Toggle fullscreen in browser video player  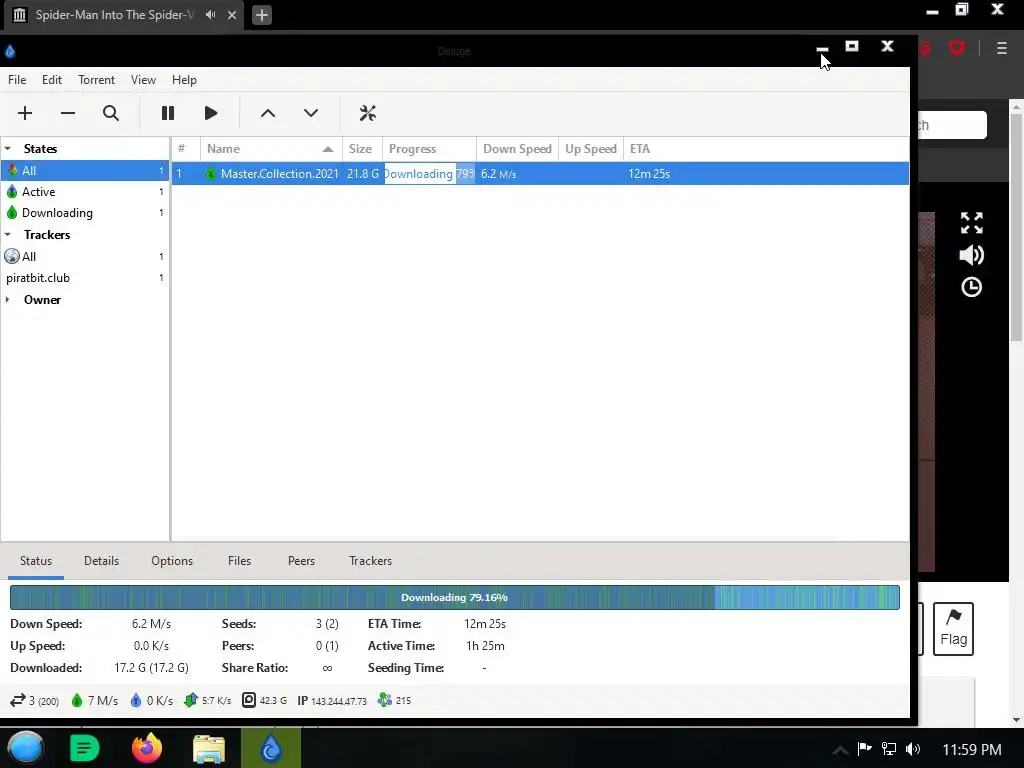[972, 223]
